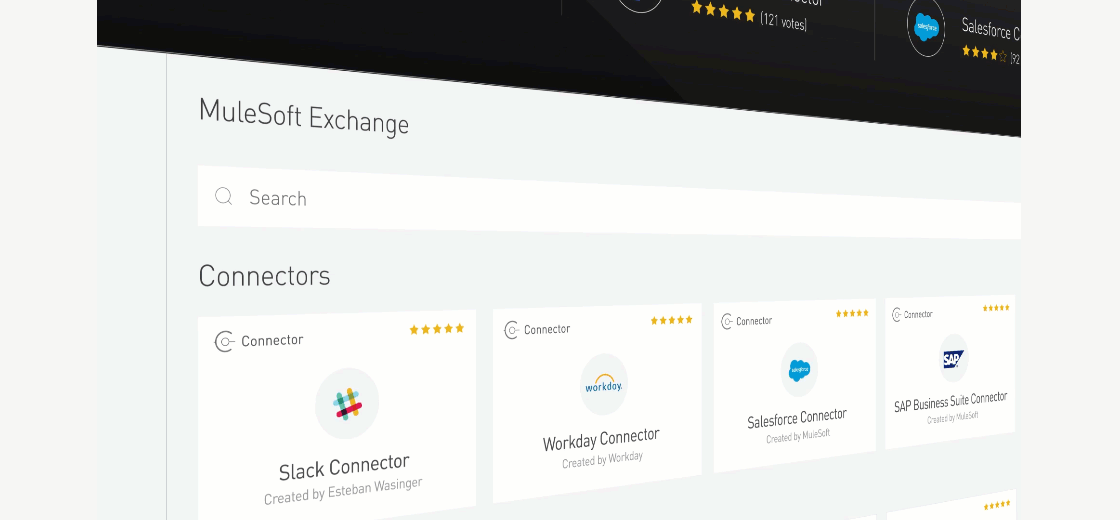Image resolution: width=1120 pixels, height=520 pixels.
Task: Click the connector type icon on the Workday card
Action: pos(511,330)
